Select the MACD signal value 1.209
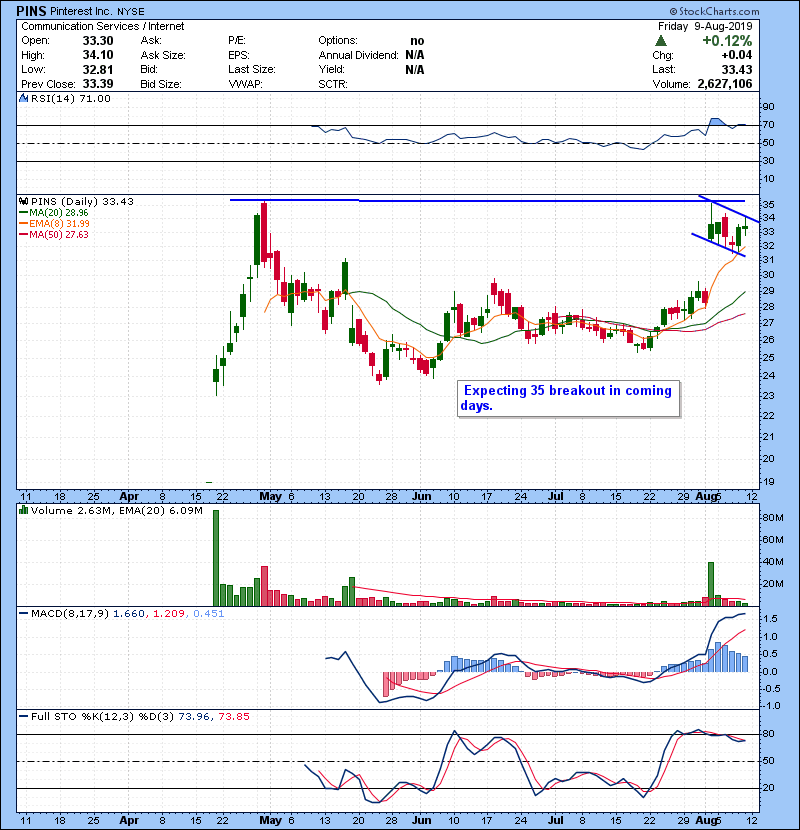This screenshot has height=830, width=800. click(x=169, y=614)
